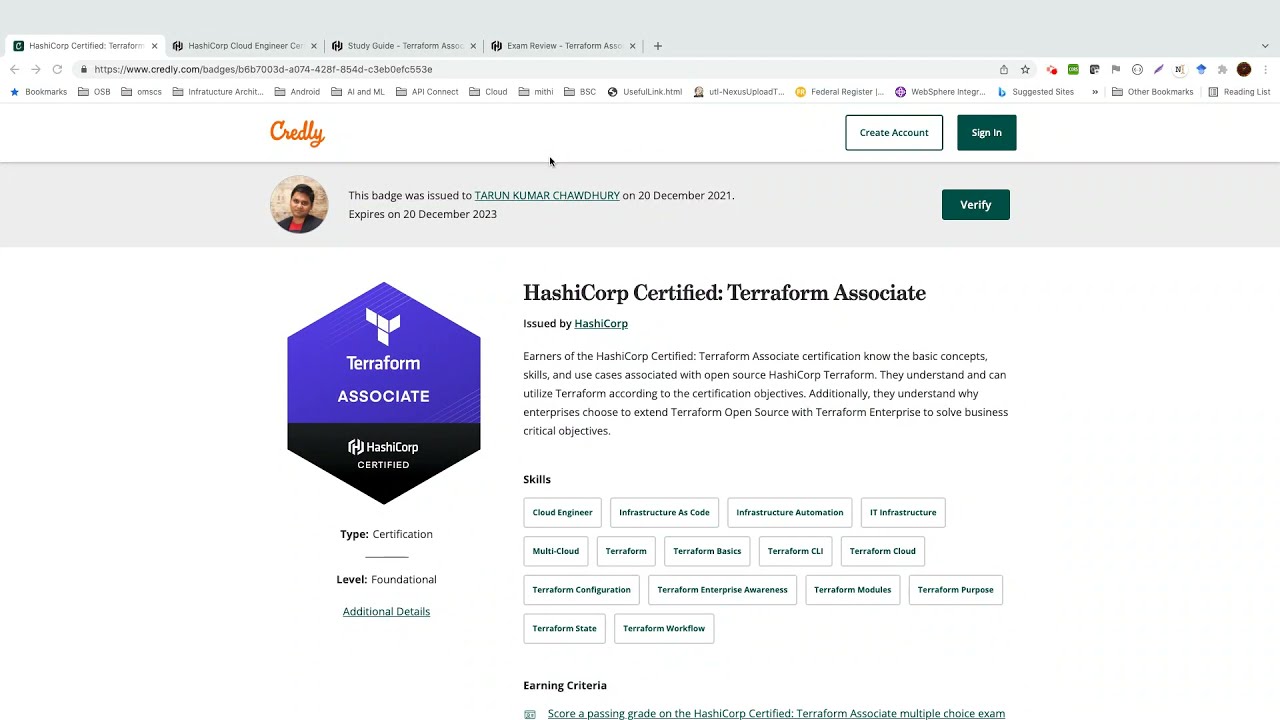Open the API Connect bookmark folder

(x=427, y=91)
